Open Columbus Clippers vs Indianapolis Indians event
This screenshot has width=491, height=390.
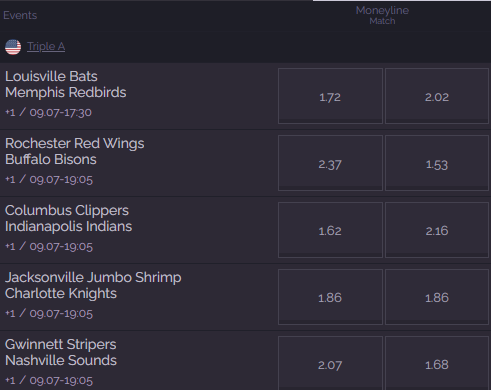coord(68,218)
